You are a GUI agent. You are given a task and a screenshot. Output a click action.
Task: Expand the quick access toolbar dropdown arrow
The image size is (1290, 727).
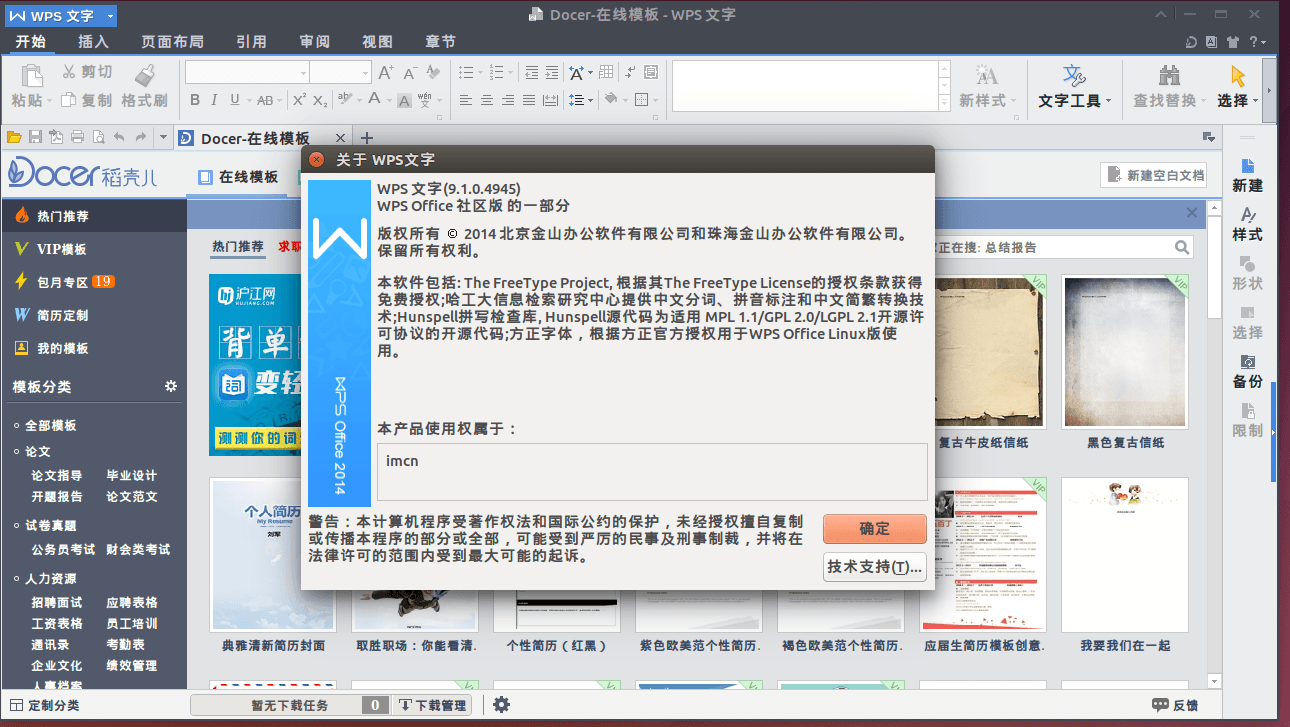[x=164, y=137]
